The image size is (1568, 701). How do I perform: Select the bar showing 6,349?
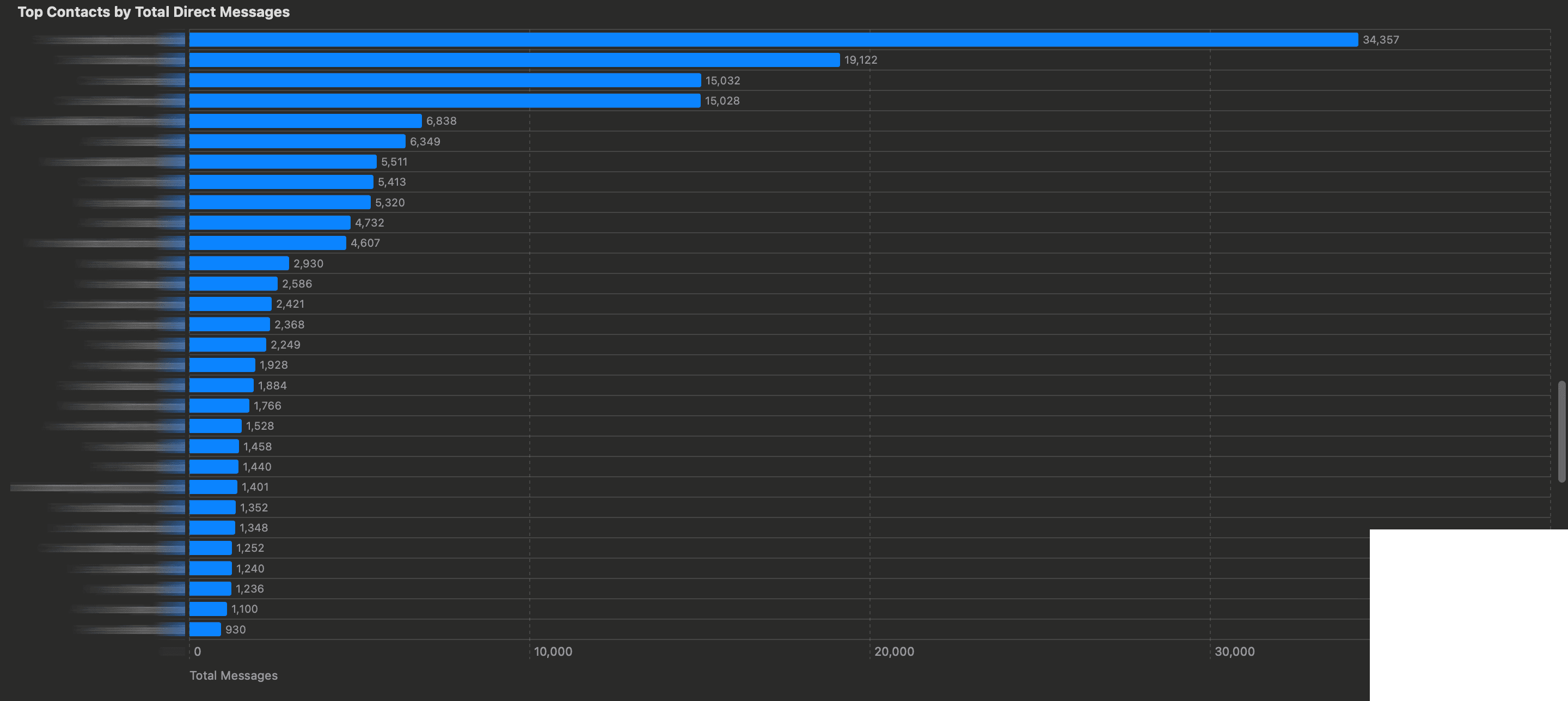pyautogui.click(x=295, y=141)
